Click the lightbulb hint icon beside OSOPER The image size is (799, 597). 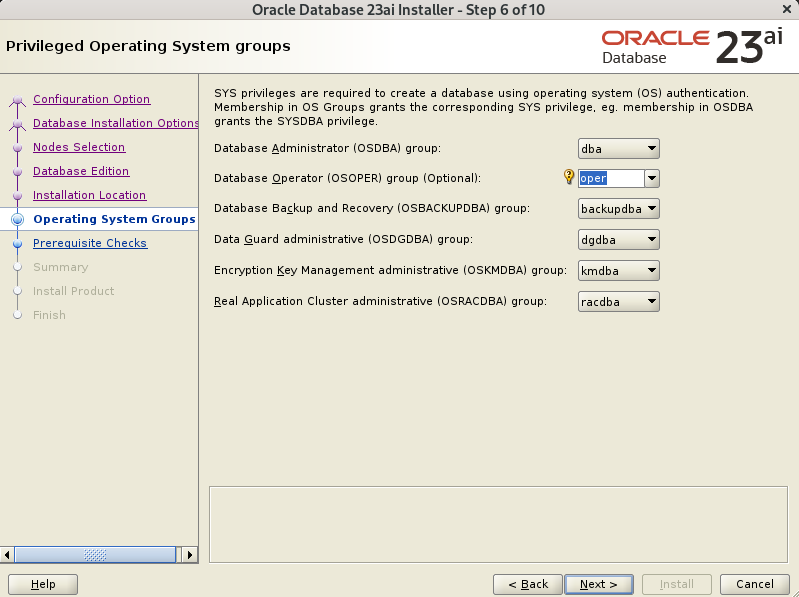(x=569, y=177)
